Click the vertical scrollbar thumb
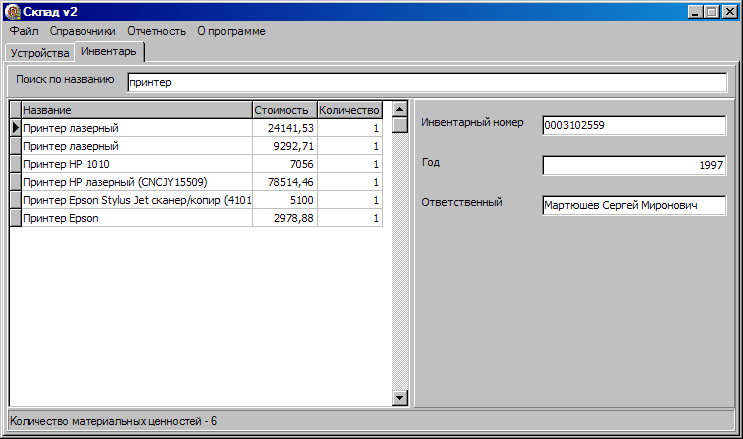 point(400,125)
